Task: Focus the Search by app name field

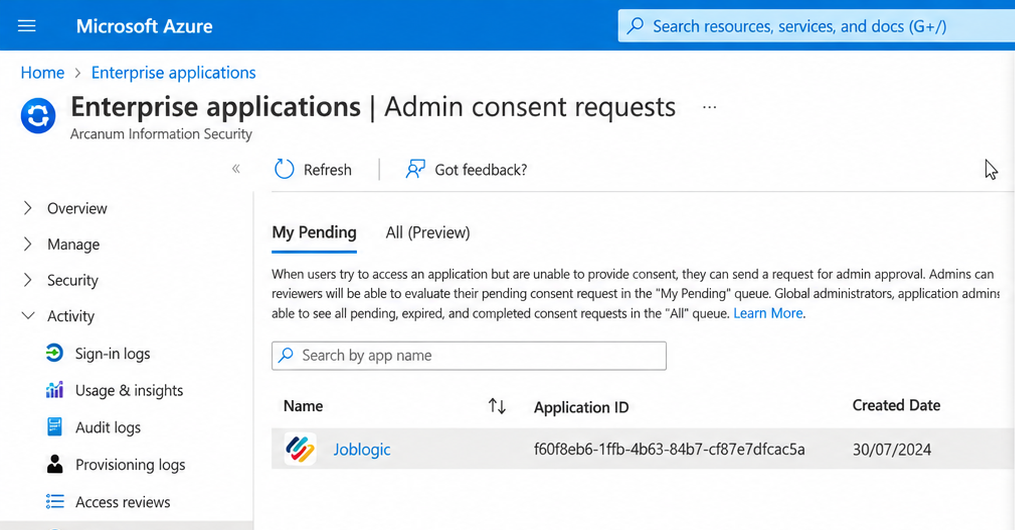Action: 469,356
